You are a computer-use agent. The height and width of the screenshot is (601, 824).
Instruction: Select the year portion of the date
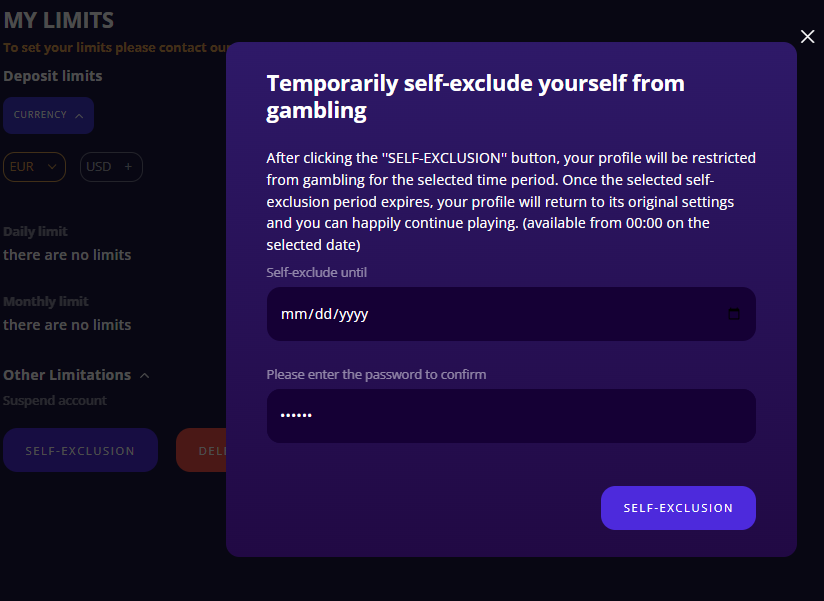click(x=352, y=314)
